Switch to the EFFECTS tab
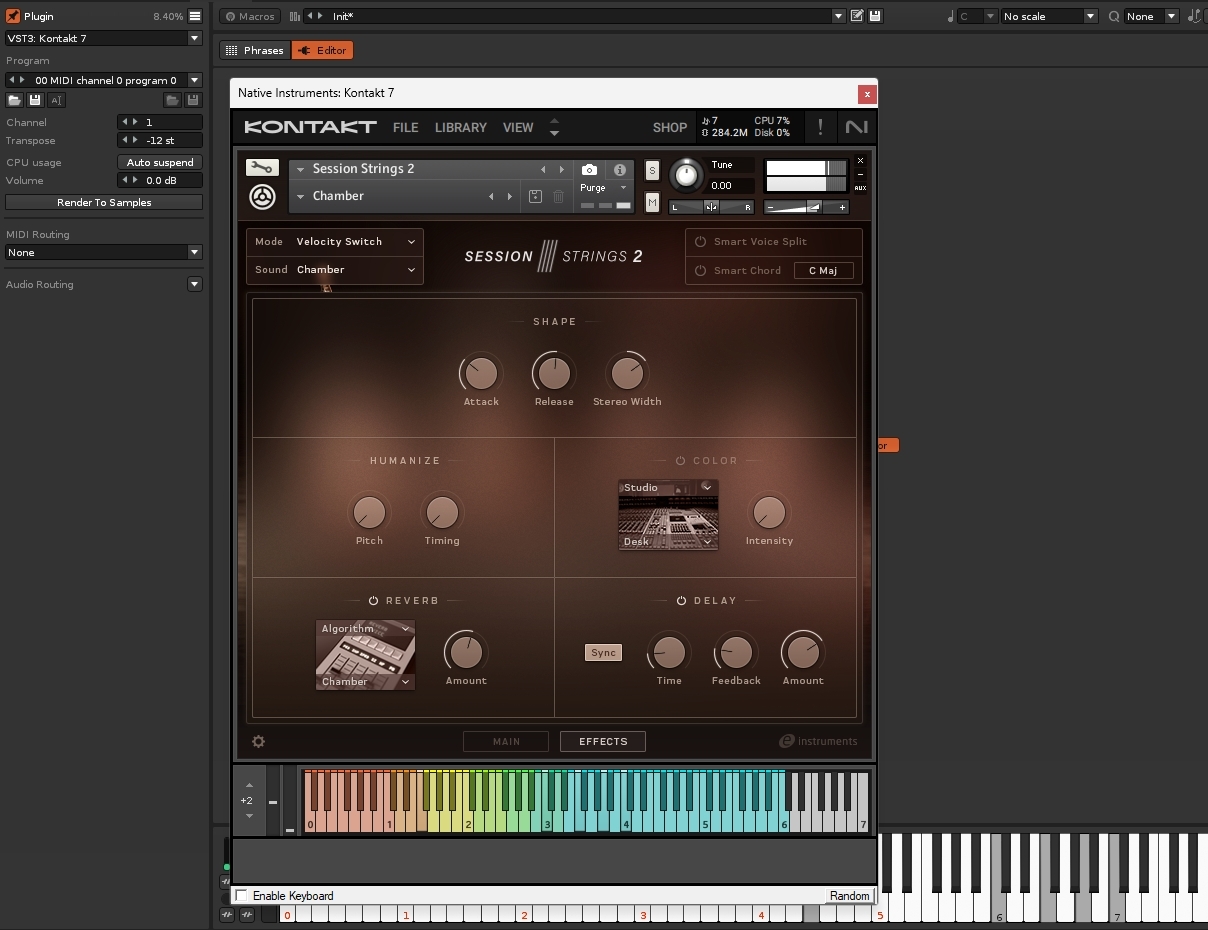The image size is (1208, 930). click(x=603, y=742)
